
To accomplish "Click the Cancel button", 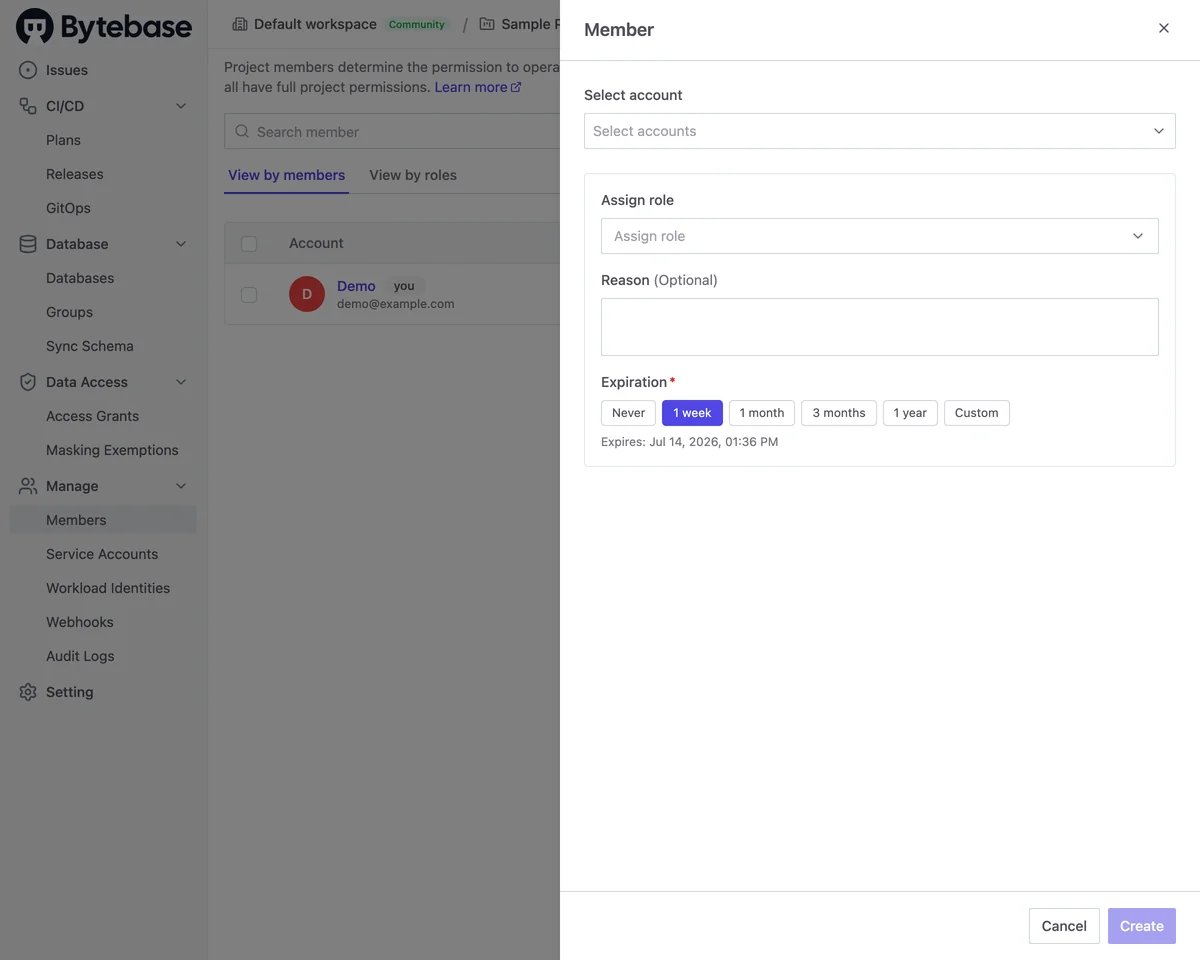I will [1064, 926].
